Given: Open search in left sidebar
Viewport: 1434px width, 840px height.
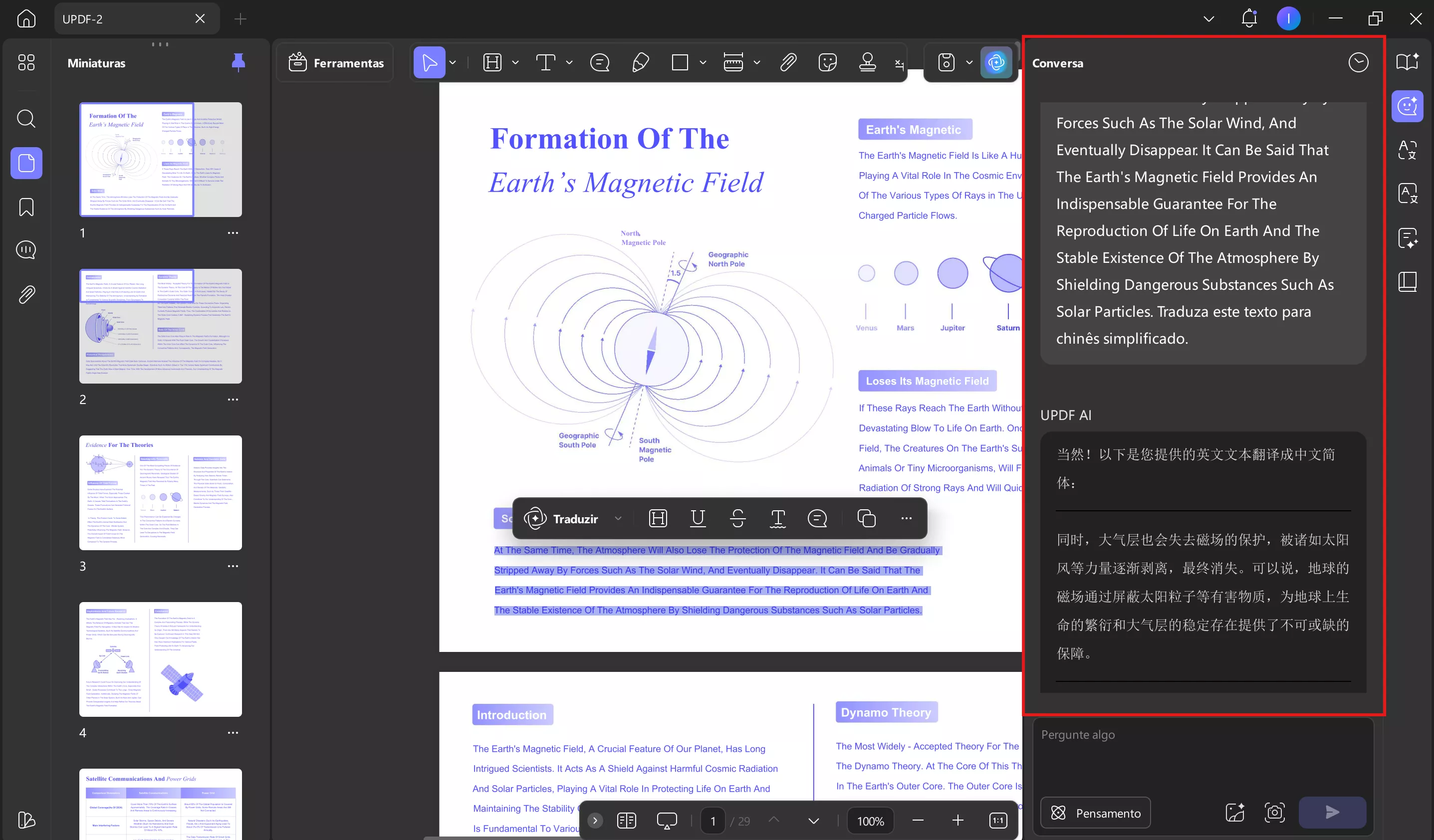Looking at the screenshot, I should 26,119.
